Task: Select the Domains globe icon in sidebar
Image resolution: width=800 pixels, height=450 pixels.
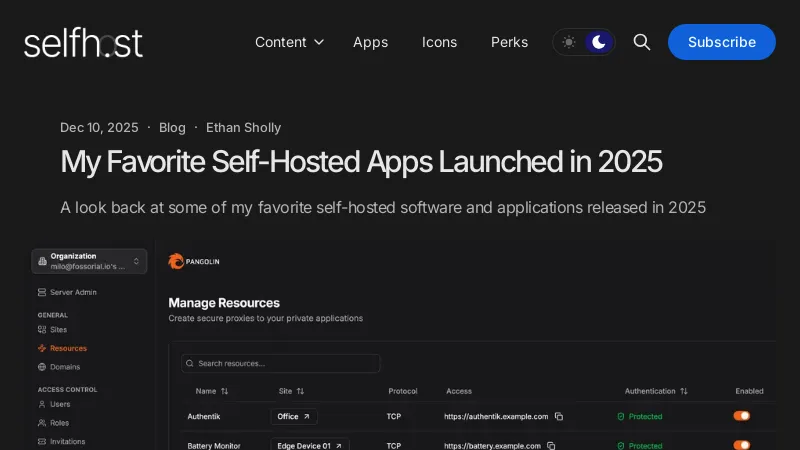Action: pyautogui.click(x=42, y=367)
